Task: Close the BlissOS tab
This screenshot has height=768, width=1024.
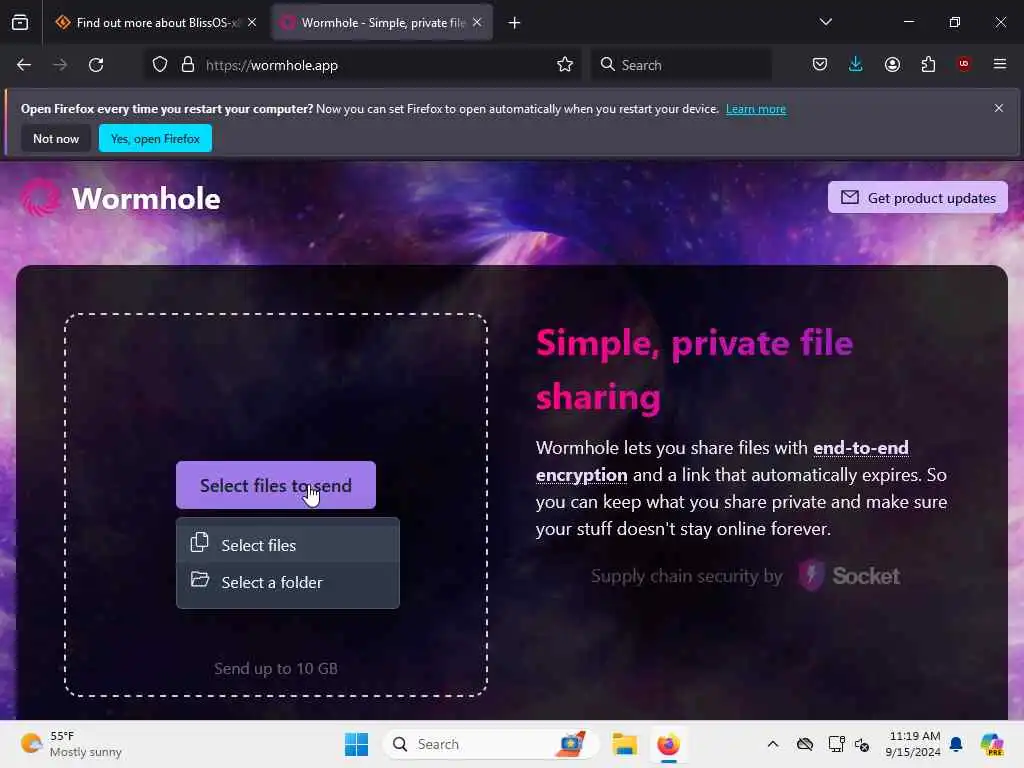Action: point(252,23)
